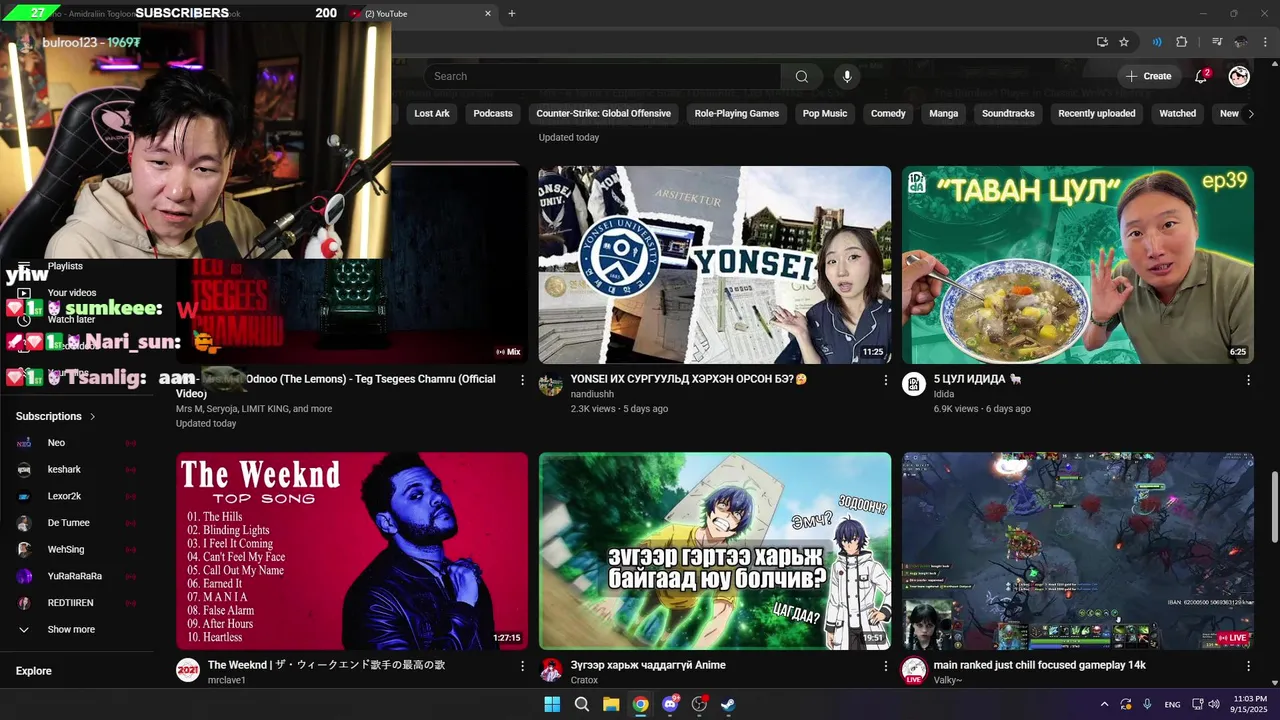The height and width of the screenshot is (720, 1280).
Task: Bookmark this page with the star icon
Action: click(x=1124, y=42)
